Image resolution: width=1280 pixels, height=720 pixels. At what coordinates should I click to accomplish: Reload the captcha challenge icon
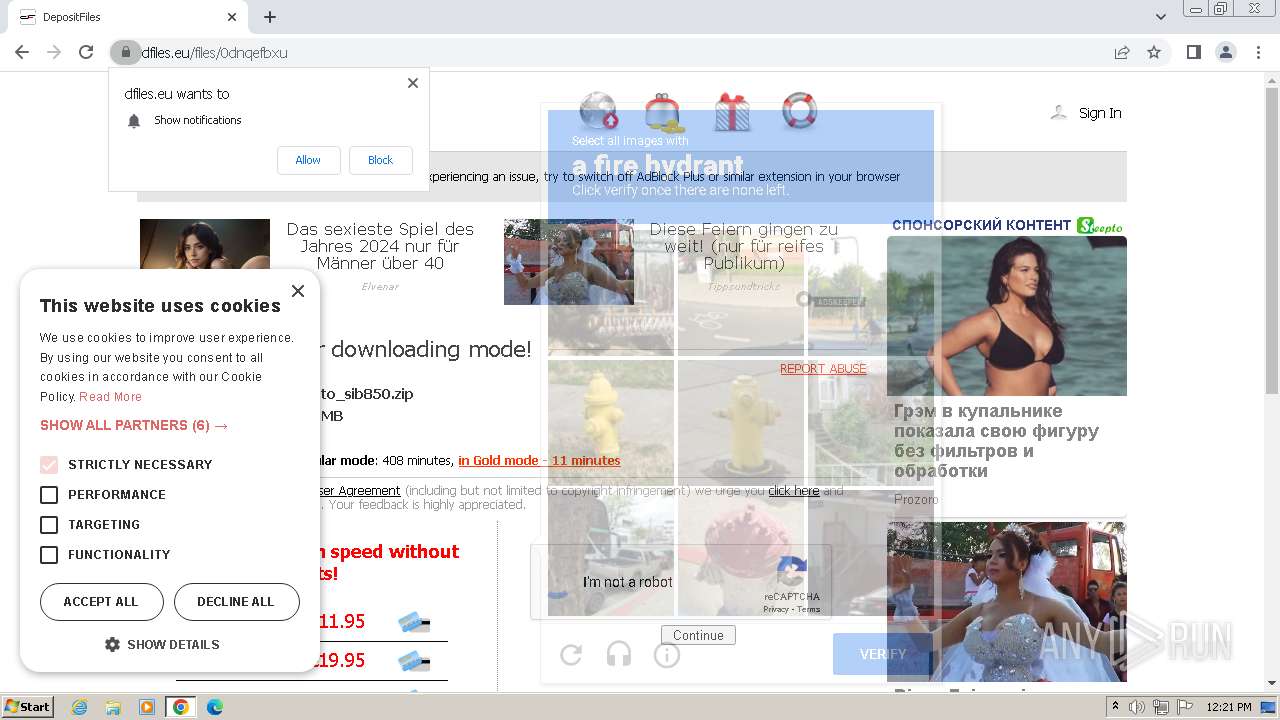click(x=571, y=655)
